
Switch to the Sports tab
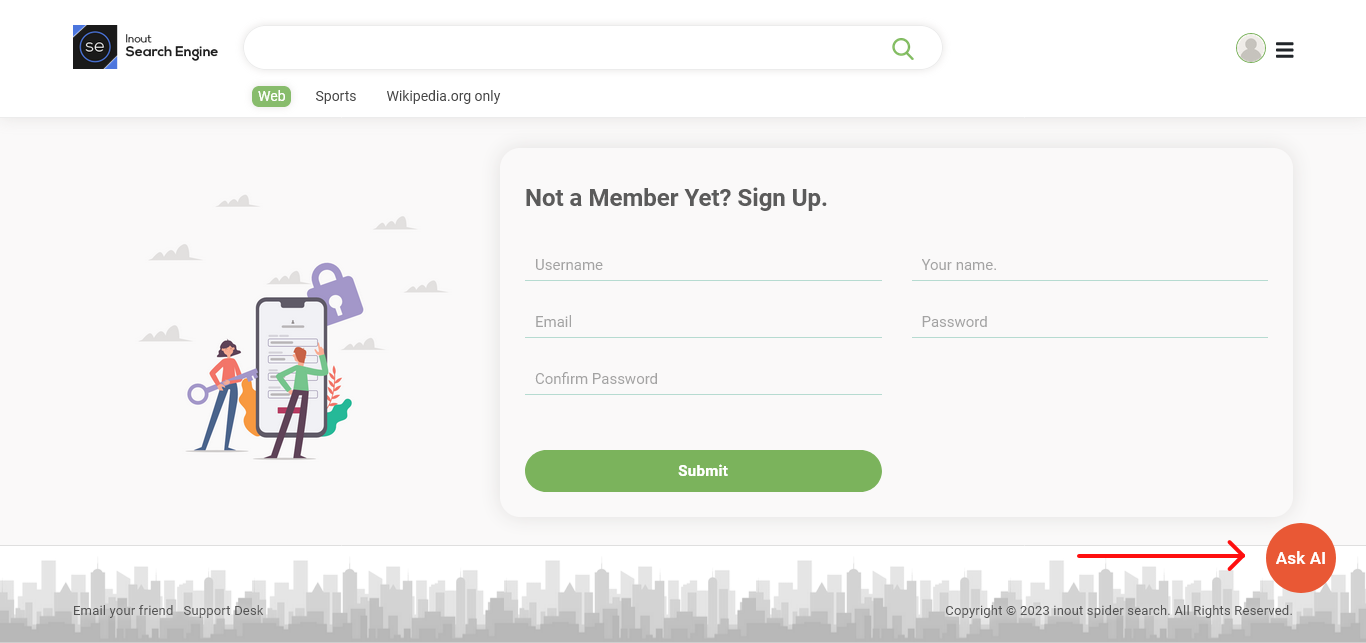[x=336, y=96]
